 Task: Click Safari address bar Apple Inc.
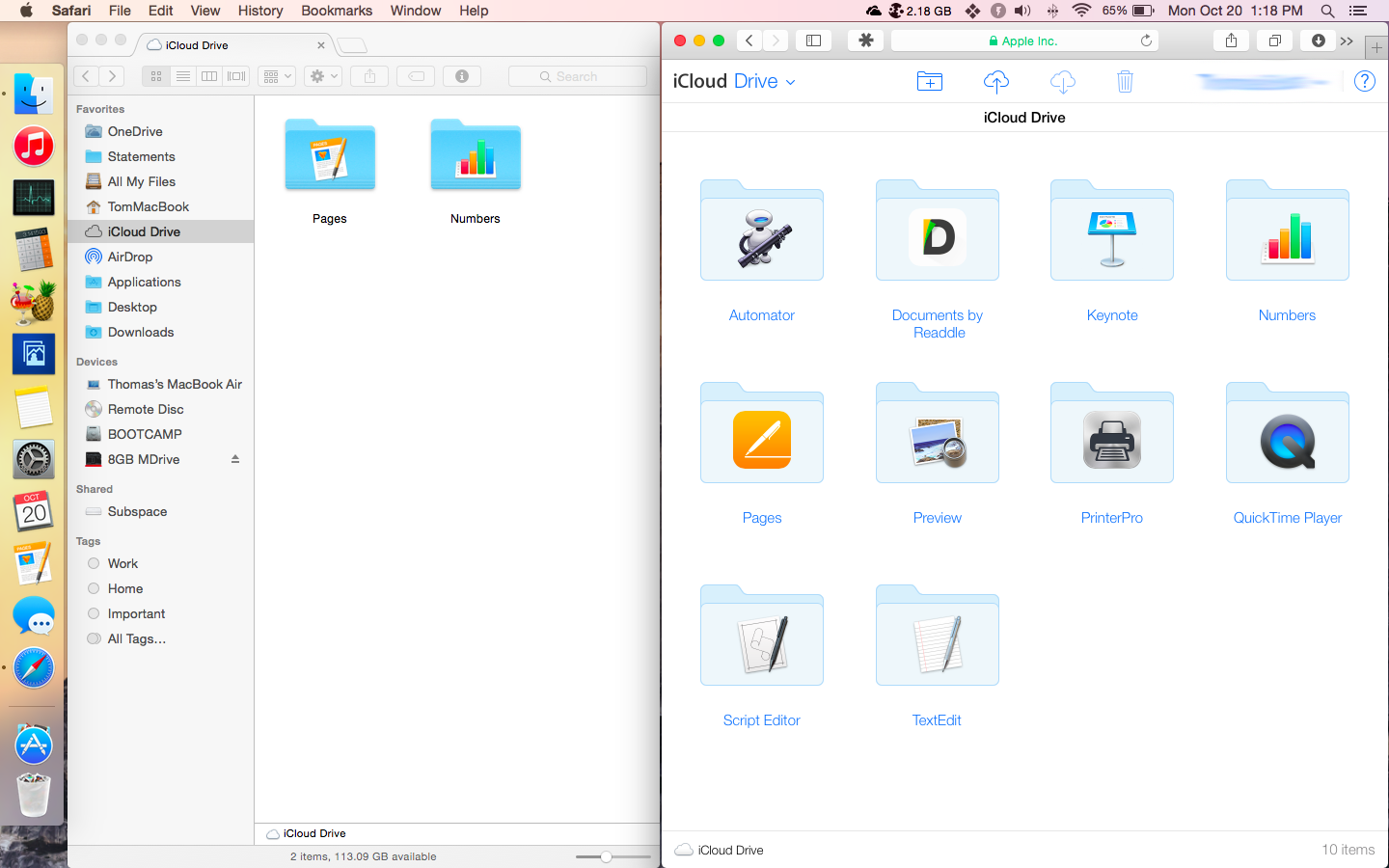[x=1023, y=41]
